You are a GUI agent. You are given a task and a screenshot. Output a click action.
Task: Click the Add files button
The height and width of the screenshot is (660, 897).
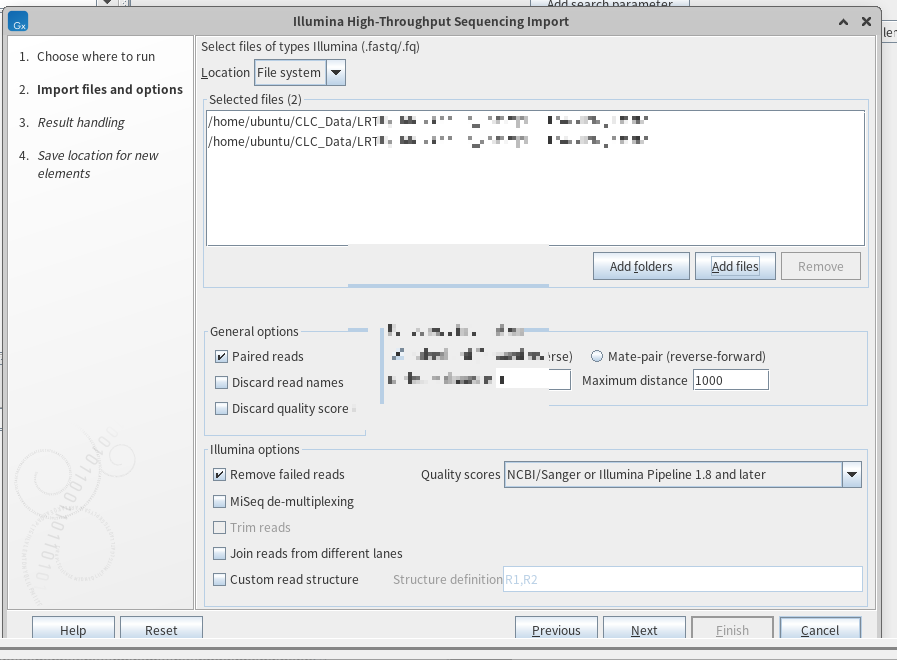click(735, 267)
